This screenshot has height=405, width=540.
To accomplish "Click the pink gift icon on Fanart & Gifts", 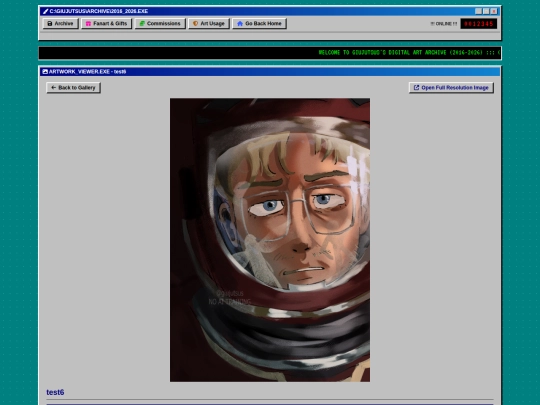I will click(x=88, y=23).
